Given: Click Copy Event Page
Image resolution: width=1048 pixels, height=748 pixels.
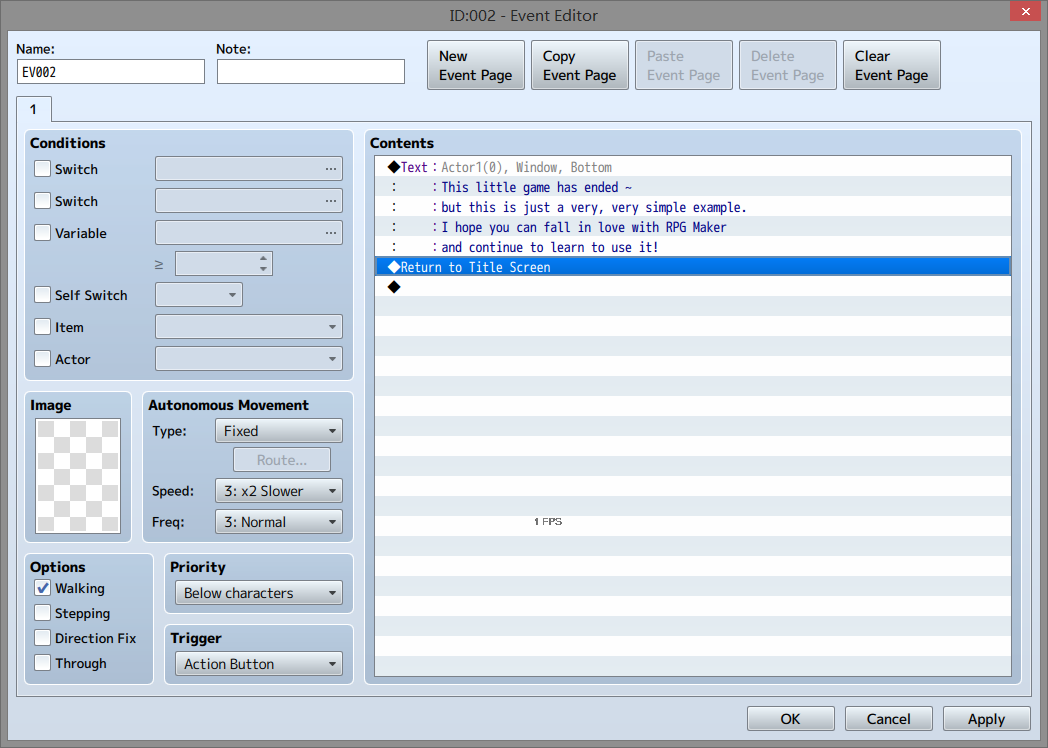Looking at the screenshot, I should pos(579,65).
